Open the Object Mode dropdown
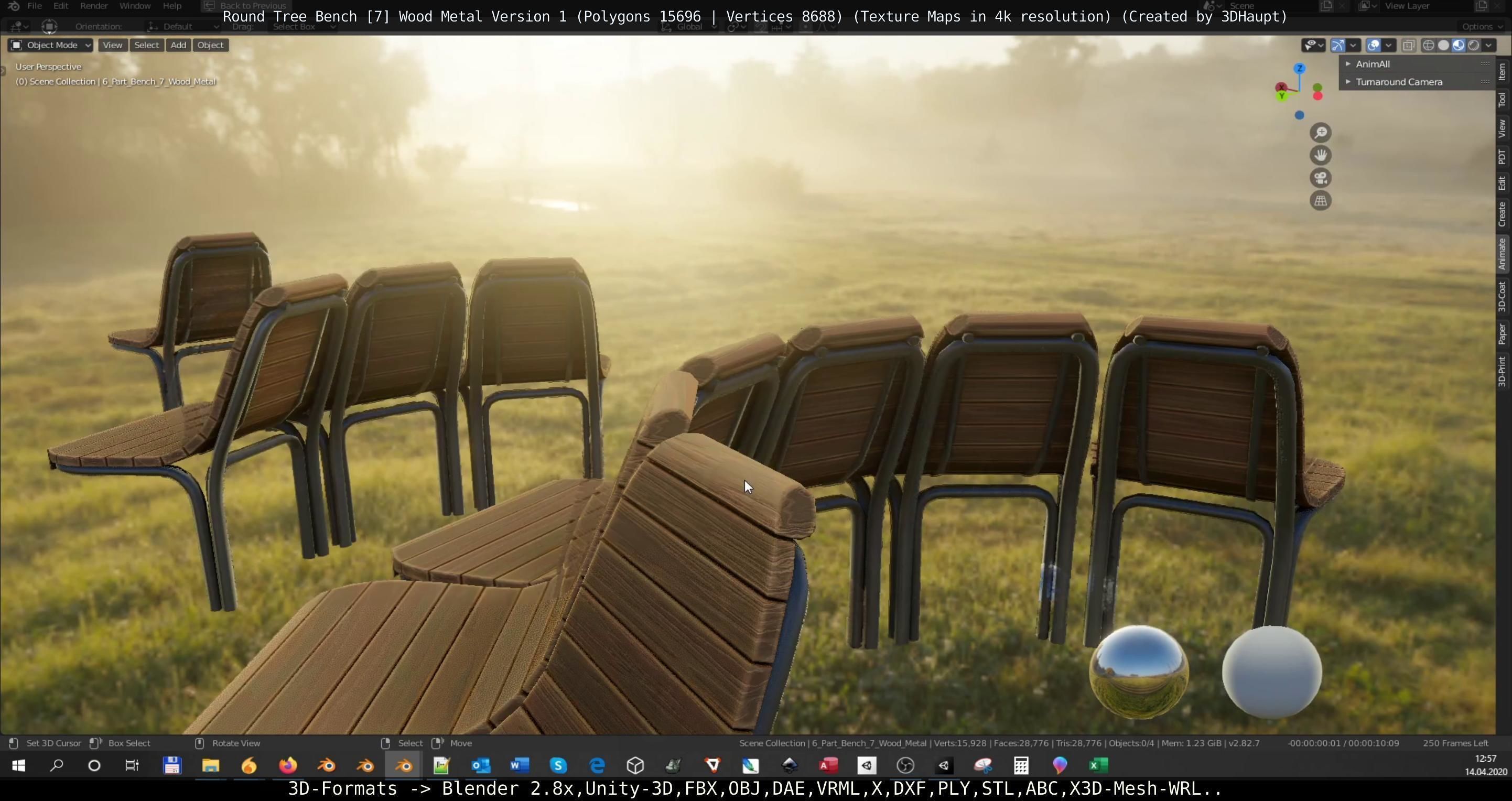Image resolution: width=1512 pixels, height=801 pixels. pyautogui.click(x=50, y=45)
